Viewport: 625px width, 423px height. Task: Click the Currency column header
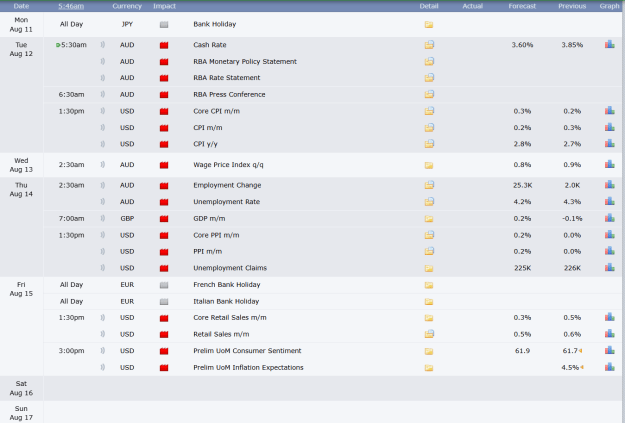pyautogui.click(x=127, y=6)
